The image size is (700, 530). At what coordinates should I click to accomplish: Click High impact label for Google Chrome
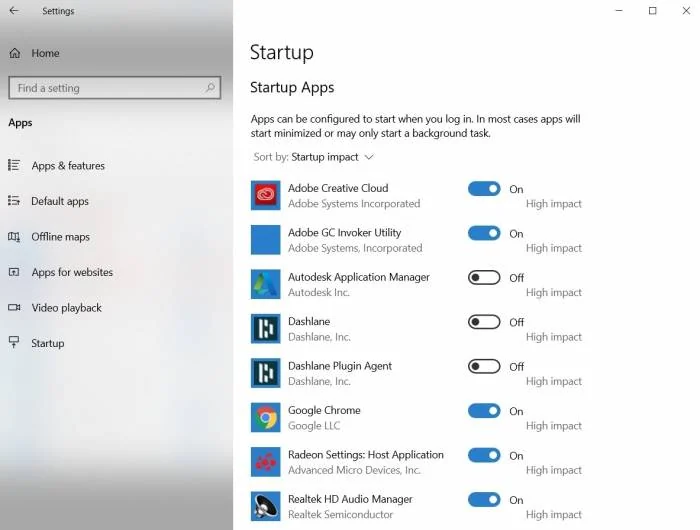[x=554, y=426]
